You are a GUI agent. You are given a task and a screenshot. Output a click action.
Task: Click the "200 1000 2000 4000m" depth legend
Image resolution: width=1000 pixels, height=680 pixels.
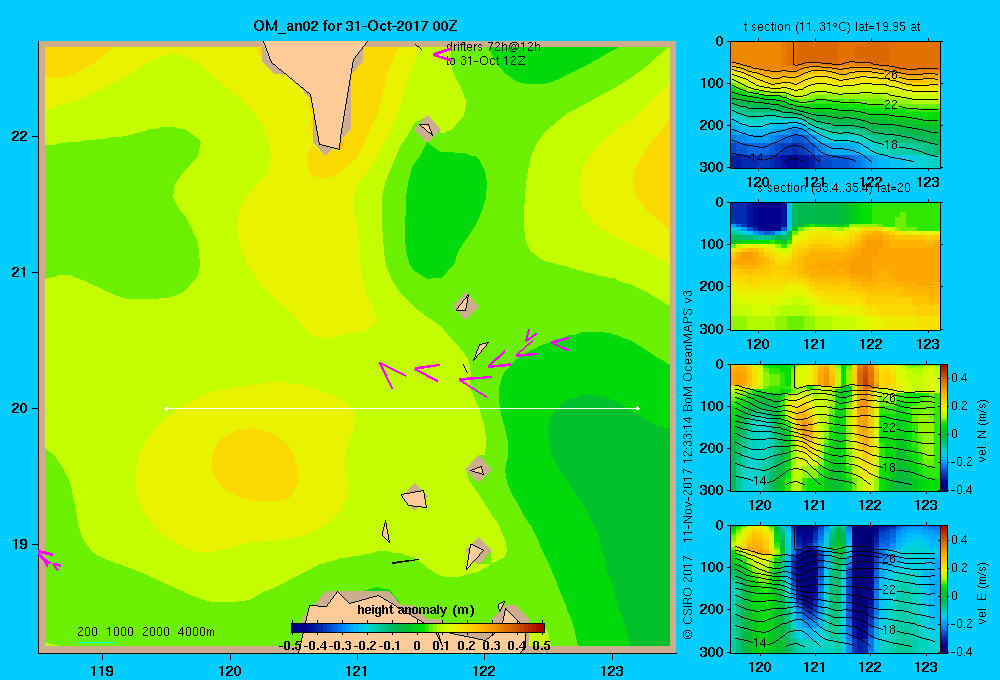pyautogui.click(x=145, y=632)
